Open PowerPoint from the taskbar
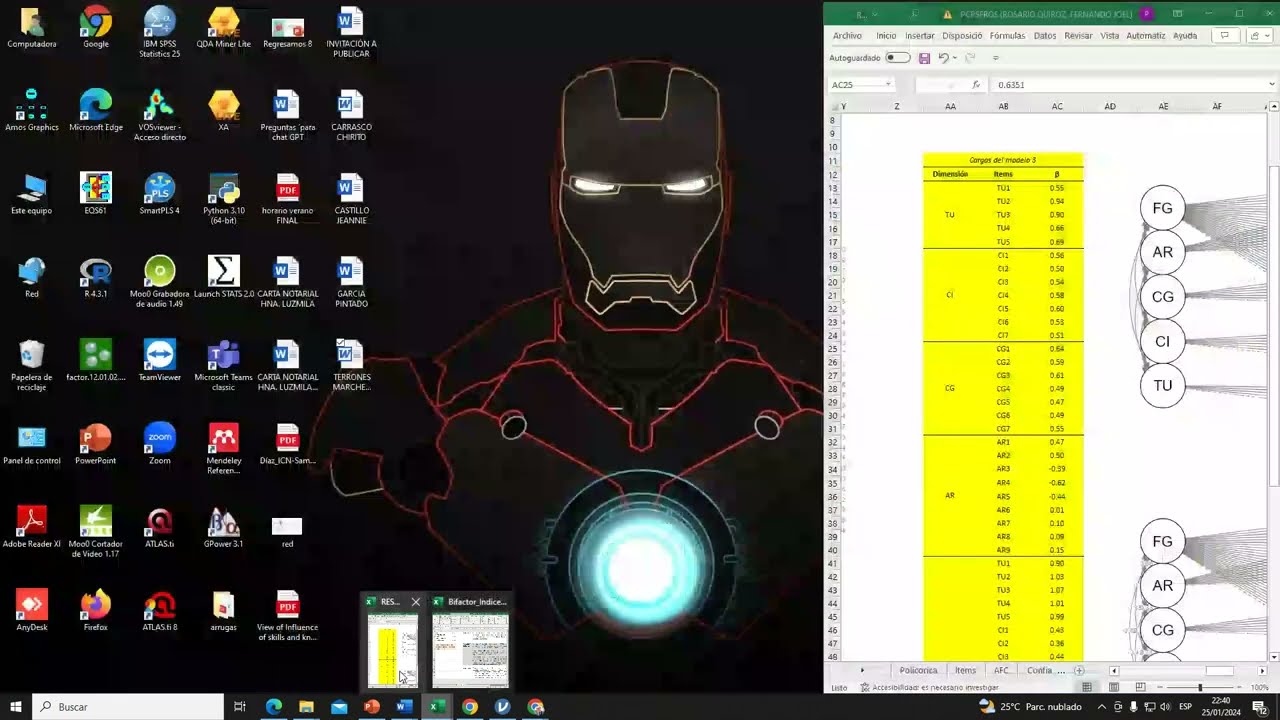 coord(372,707)
